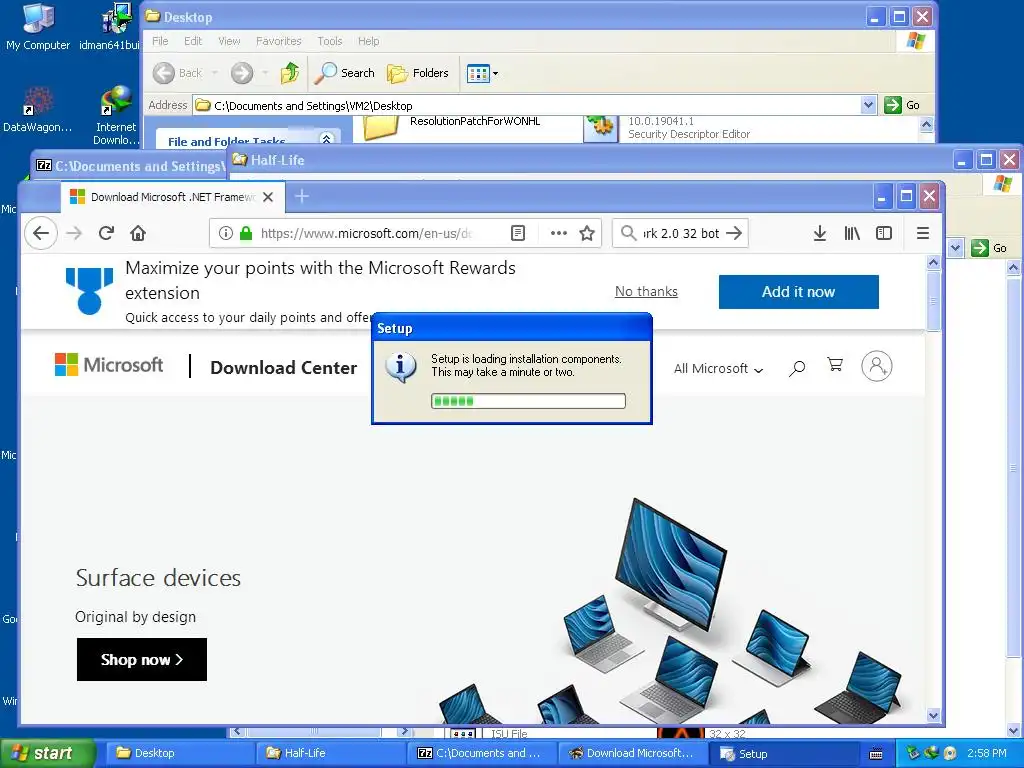Reload the Microsoft download page

point(106,233)
